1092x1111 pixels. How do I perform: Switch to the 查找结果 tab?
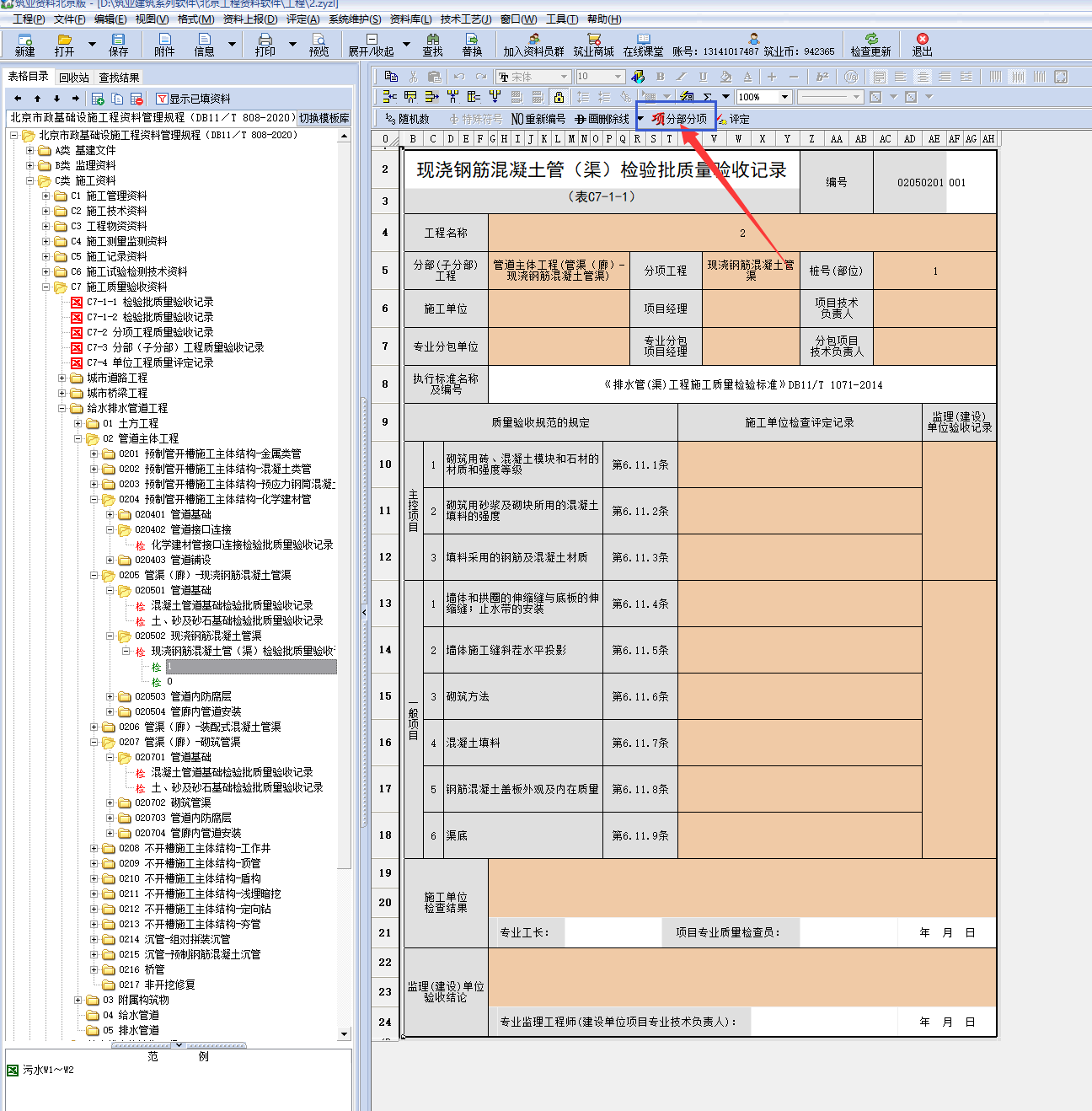click(x=119, y=78)
